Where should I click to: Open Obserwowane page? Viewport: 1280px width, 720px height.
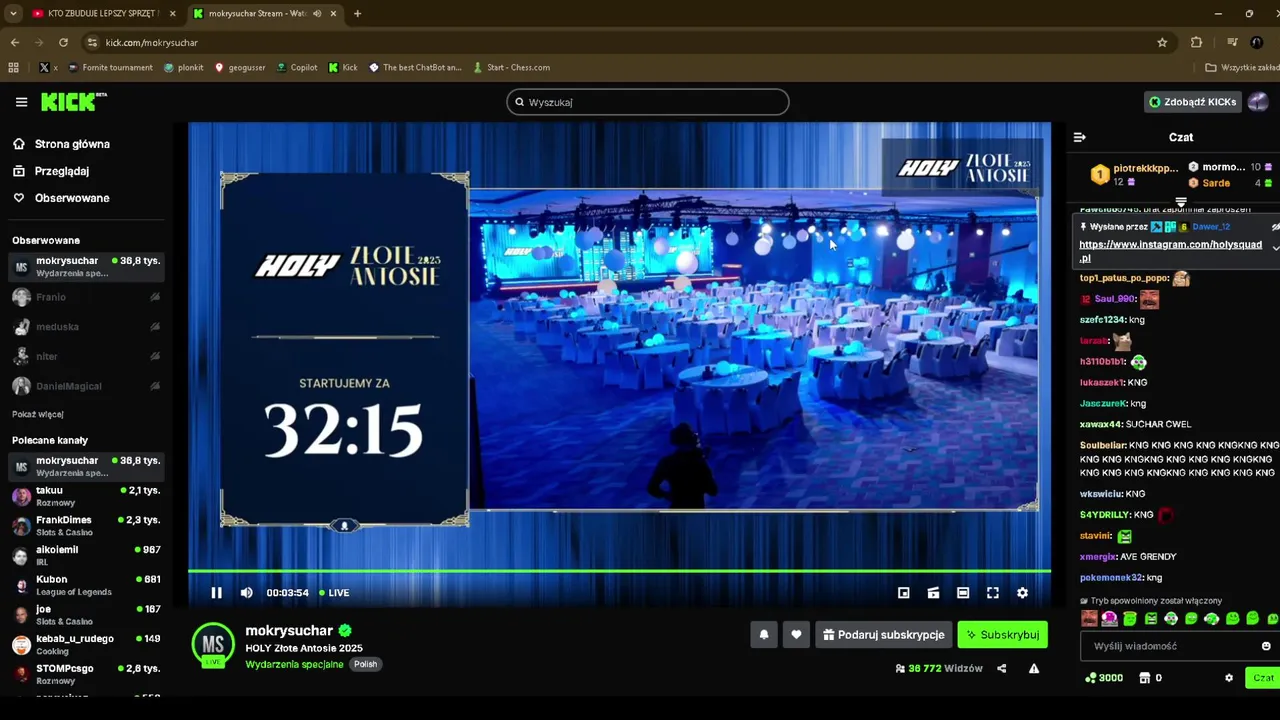[72, 198]
